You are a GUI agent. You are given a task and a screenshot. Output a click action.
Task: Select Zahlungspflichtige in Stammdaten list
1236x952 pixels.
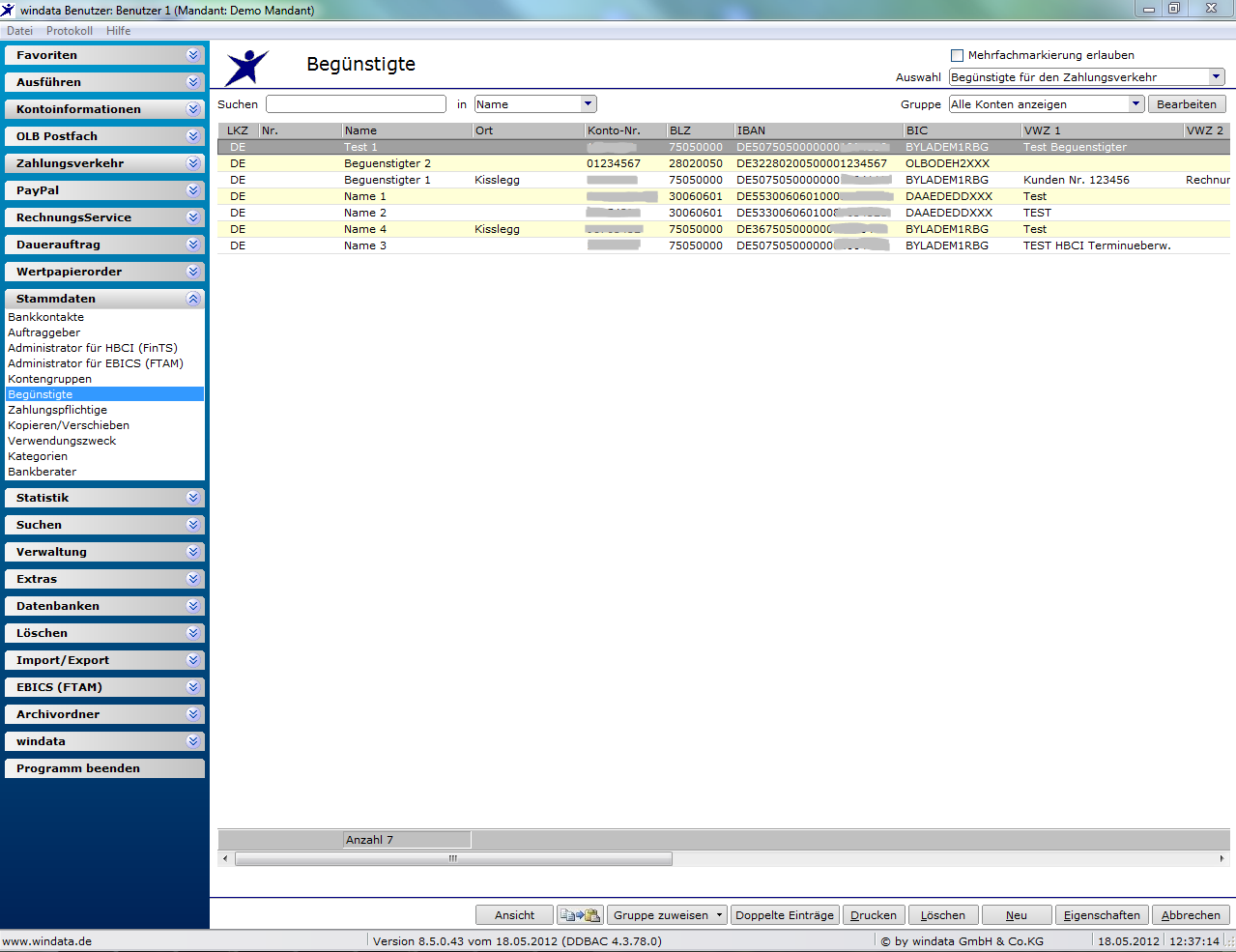click(58, 410)
